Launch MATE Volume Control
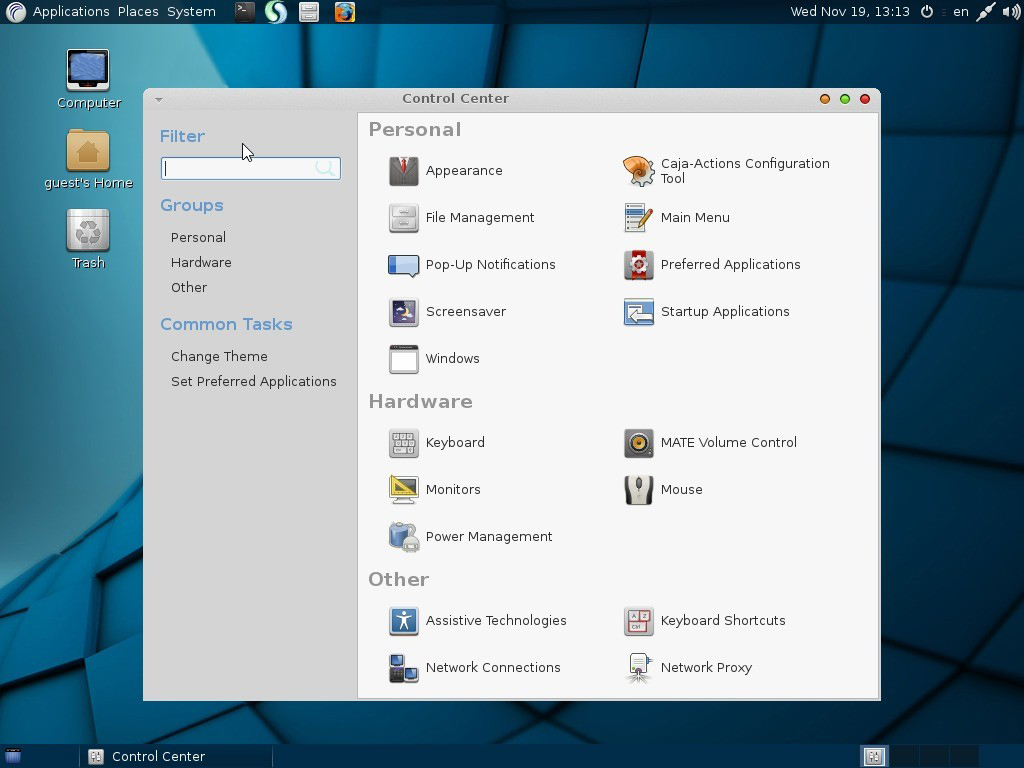Viewport: 1024px width, 768px height. coord(711,443)
